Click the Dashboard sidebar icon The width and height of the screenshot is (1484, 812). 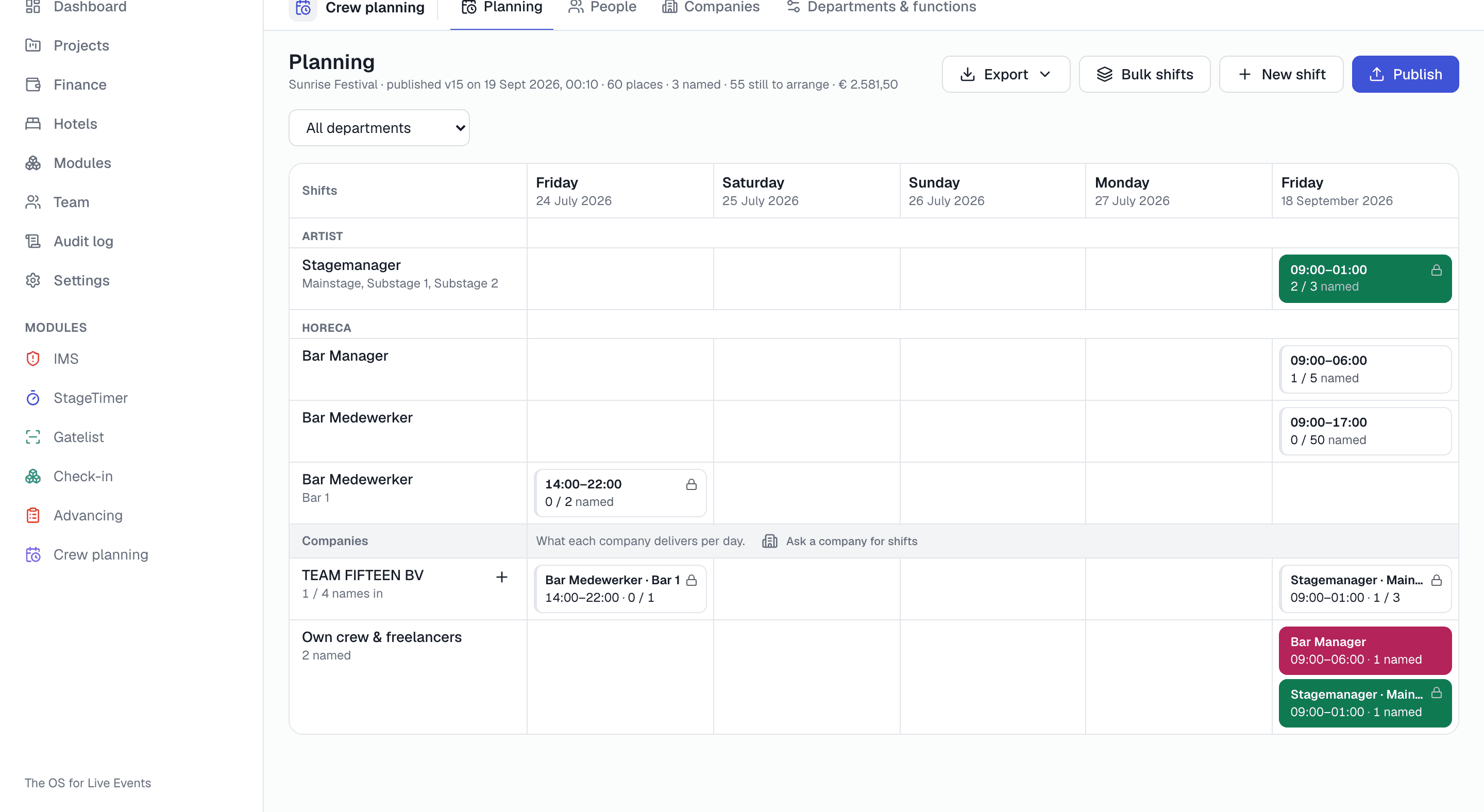(33, 7)
